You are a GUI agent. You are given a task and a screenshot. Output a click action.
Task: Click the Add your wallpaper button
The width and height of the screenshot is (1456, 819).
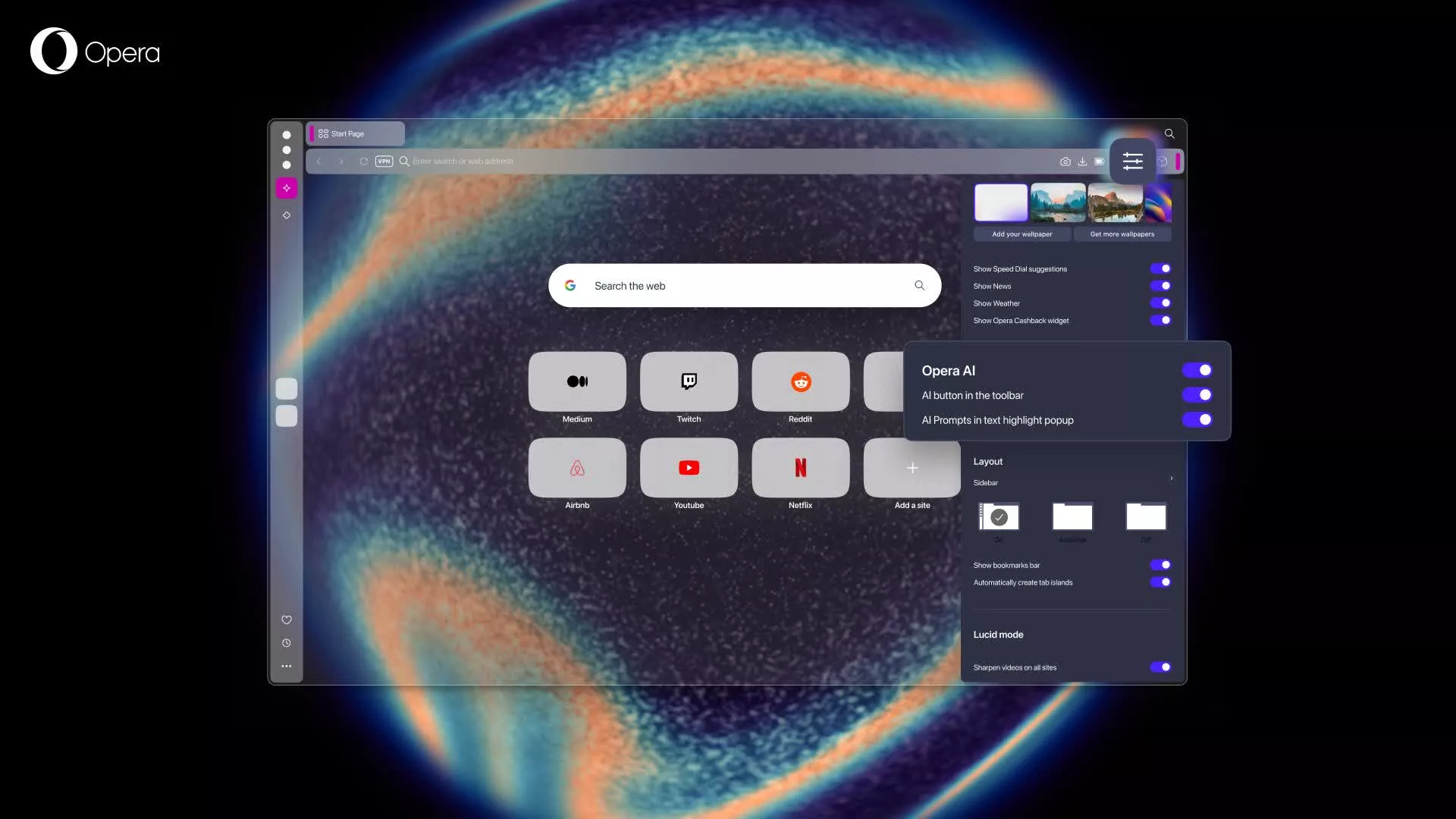[x=1021, y=234]
